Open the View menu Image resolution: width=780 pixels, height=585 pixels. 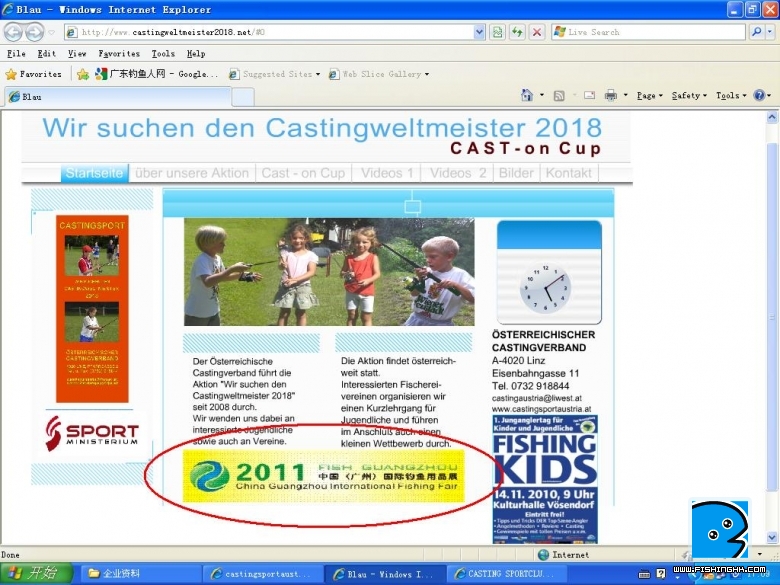pos(77,54)
